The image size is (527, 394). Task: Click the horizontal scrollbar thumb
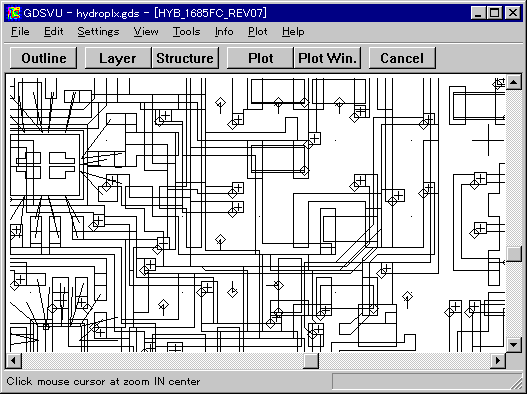click(x=311, y=361)
